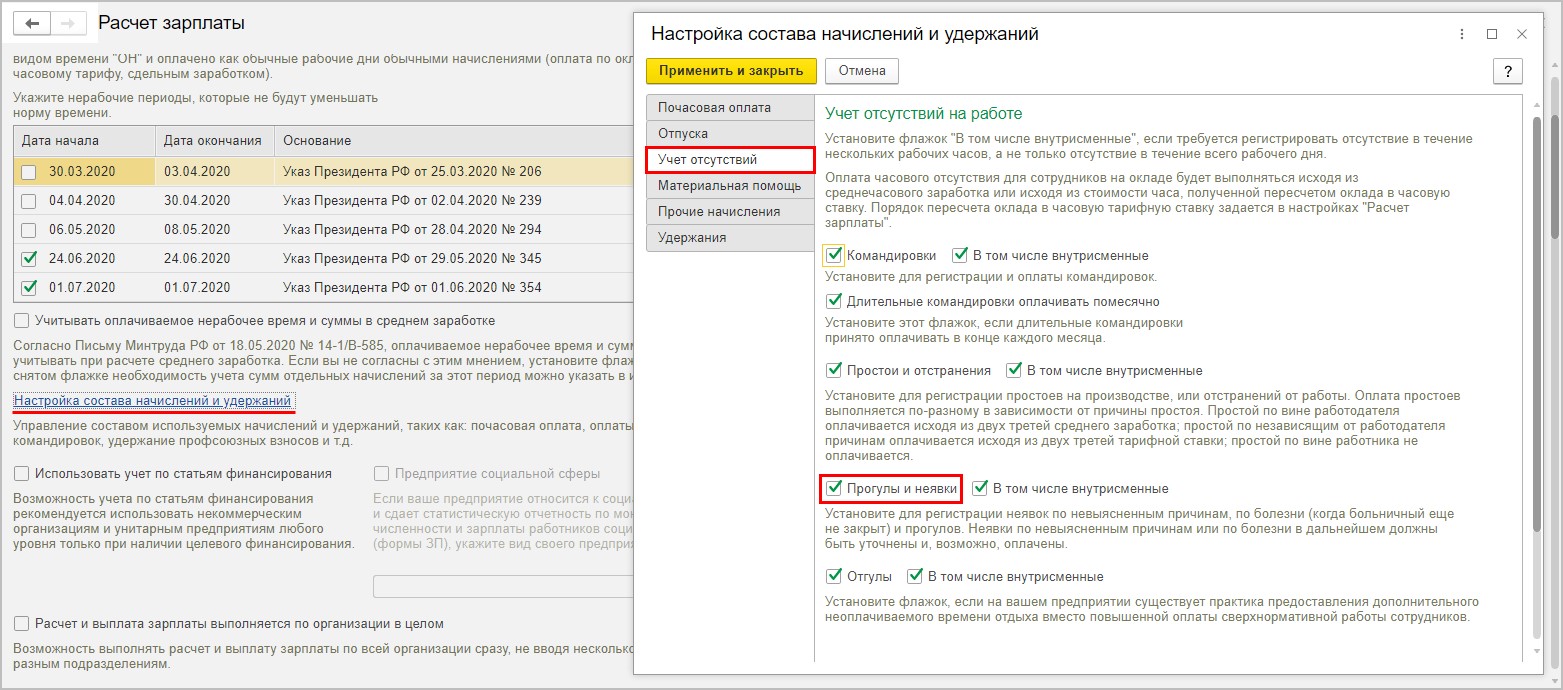Go forward with the right arrow button
The height and width of the screenshot is (690, 1563).
tap(68, 22)
